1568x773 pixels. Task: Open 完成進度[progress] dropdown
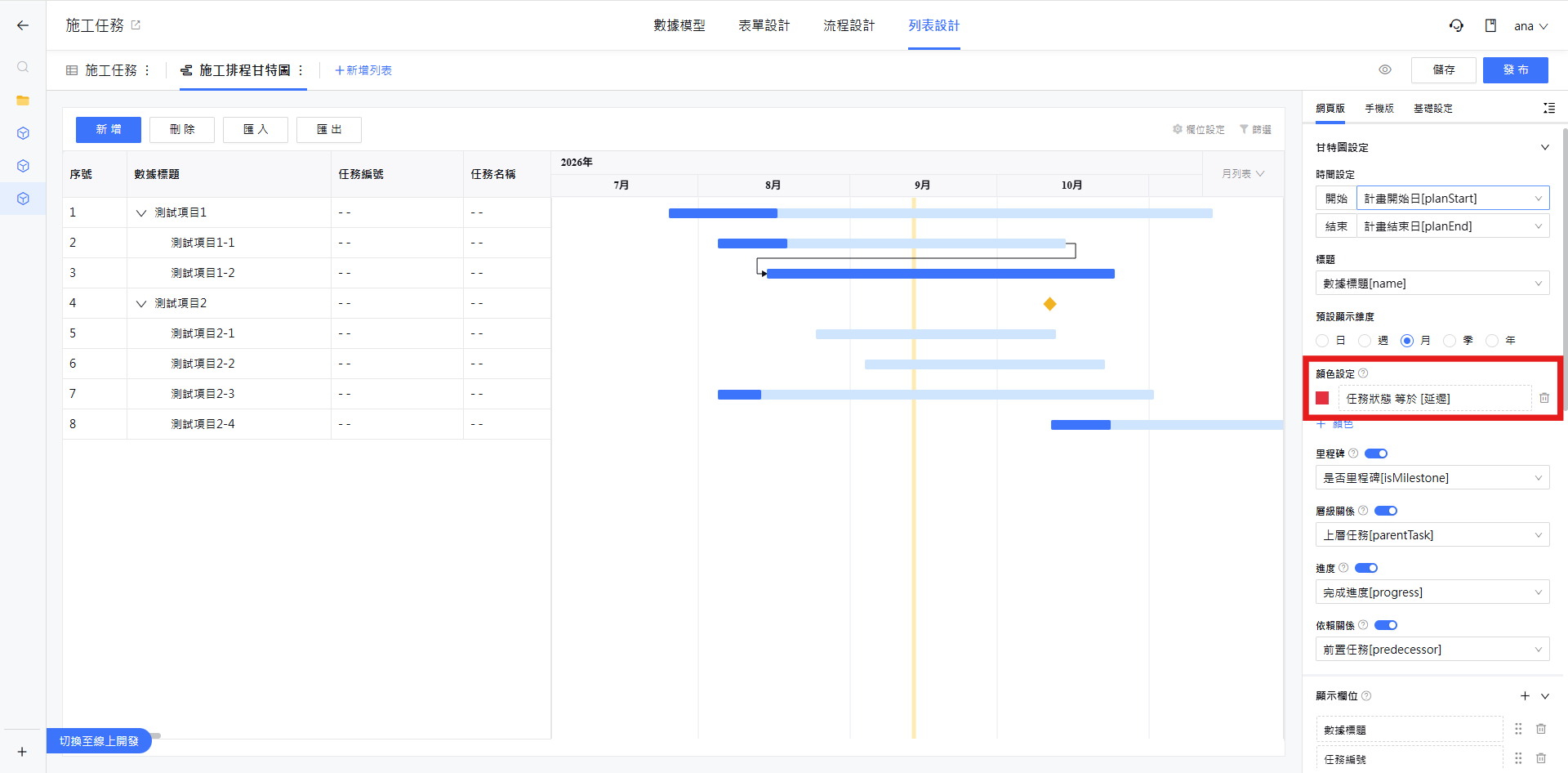point(1432,592)
